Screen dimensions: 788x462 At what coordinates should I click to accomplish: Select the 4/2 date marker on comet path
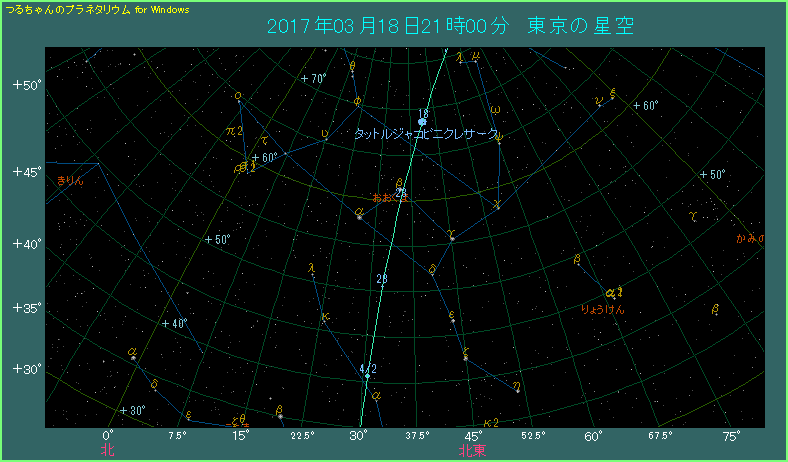pyautogui.click(x=367, y=370)
